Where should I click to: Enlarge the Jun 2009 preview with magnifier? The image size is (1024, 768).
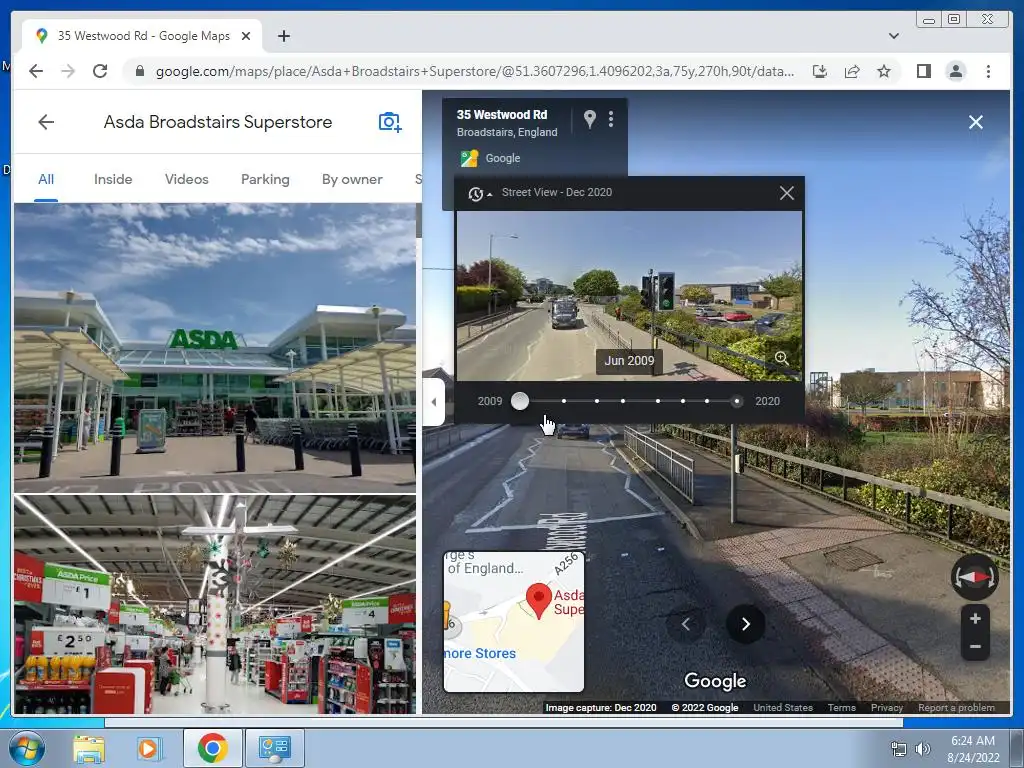[782, 358]
